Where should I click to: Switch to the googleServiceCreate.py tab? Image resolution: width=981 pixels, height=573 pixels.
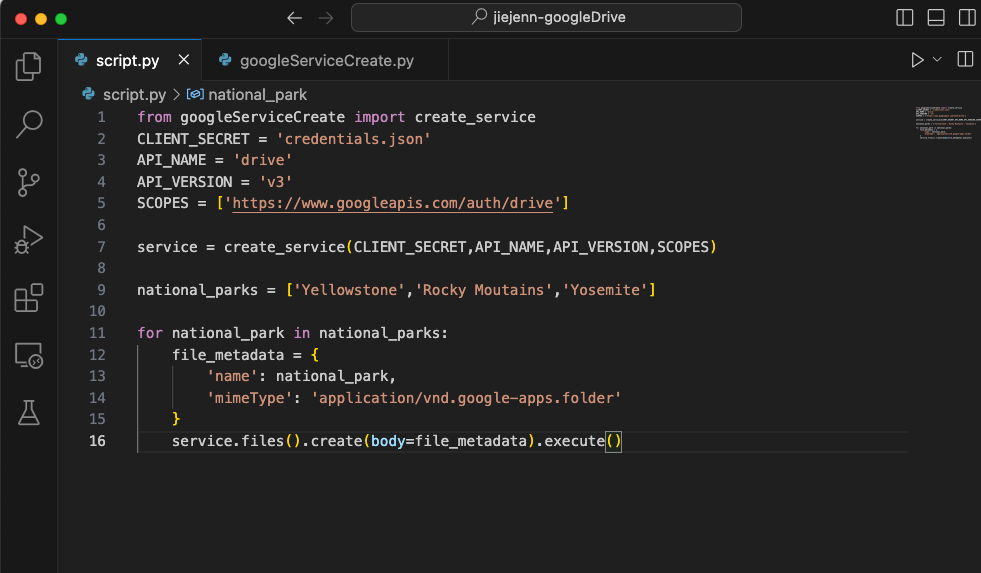tap(327, 61)
